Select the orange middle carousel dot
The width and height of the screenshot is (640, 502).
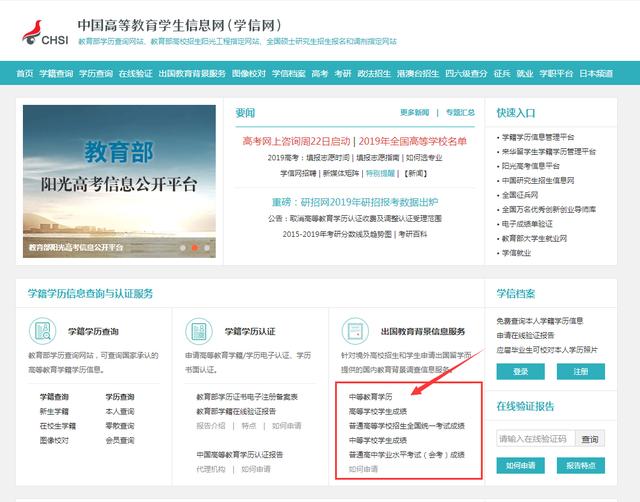[195, 248]
